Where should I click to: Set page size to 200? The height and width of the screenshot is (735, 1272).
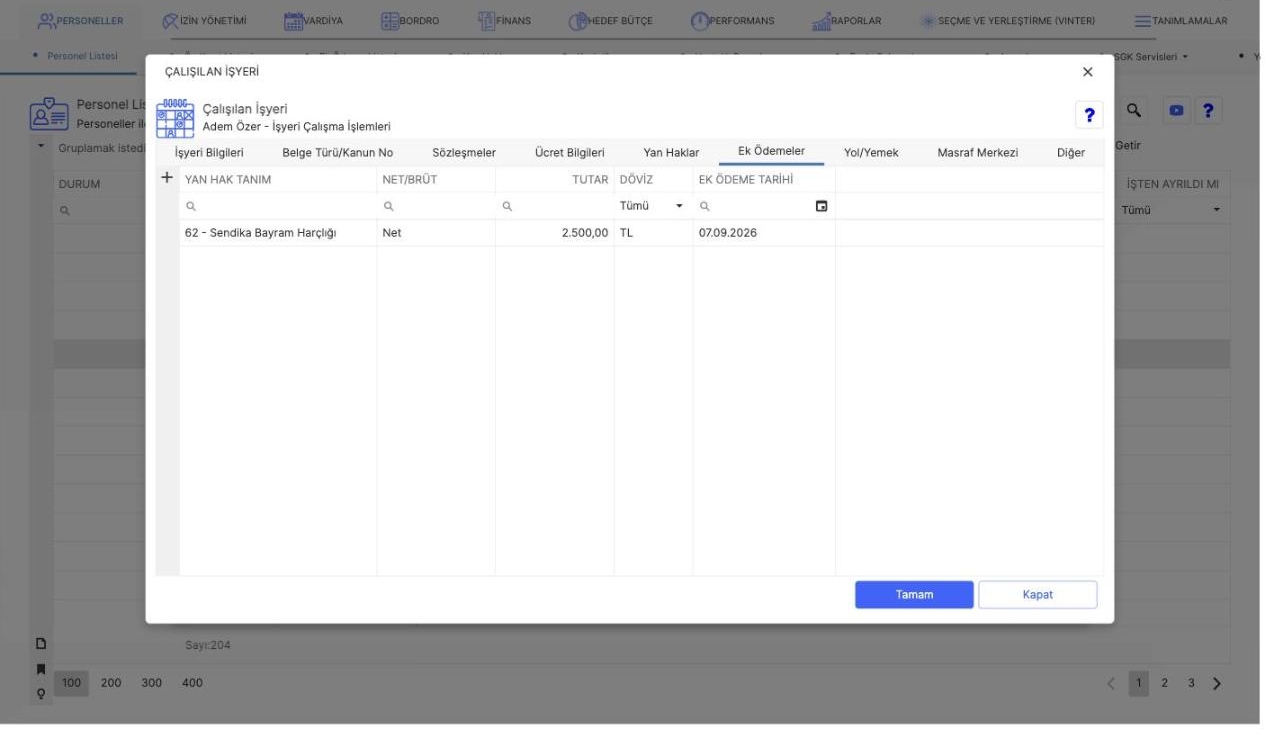111,684
